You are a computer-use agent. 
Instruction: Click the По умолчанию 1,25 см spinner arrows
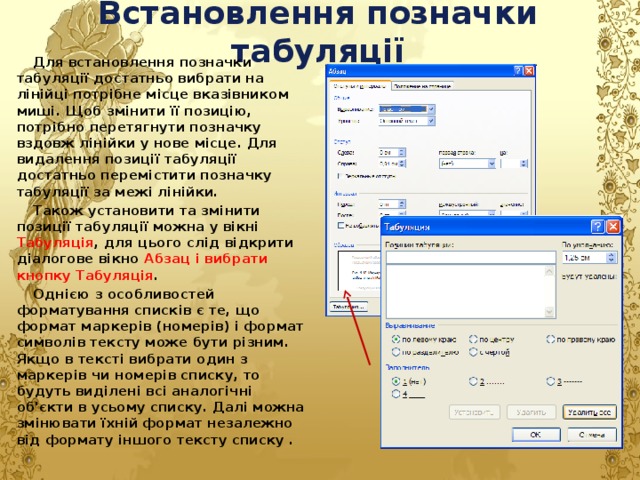pos(611,258)
